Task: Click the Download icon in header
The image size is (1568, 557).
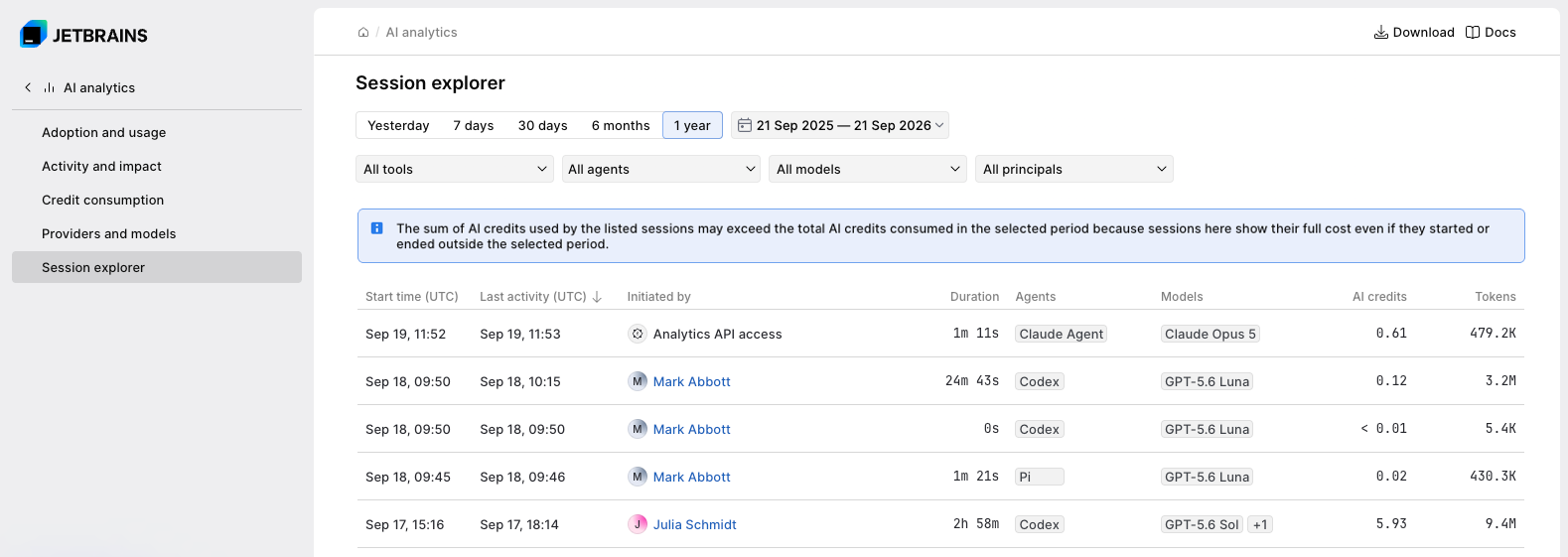Action: point(1380,32)
